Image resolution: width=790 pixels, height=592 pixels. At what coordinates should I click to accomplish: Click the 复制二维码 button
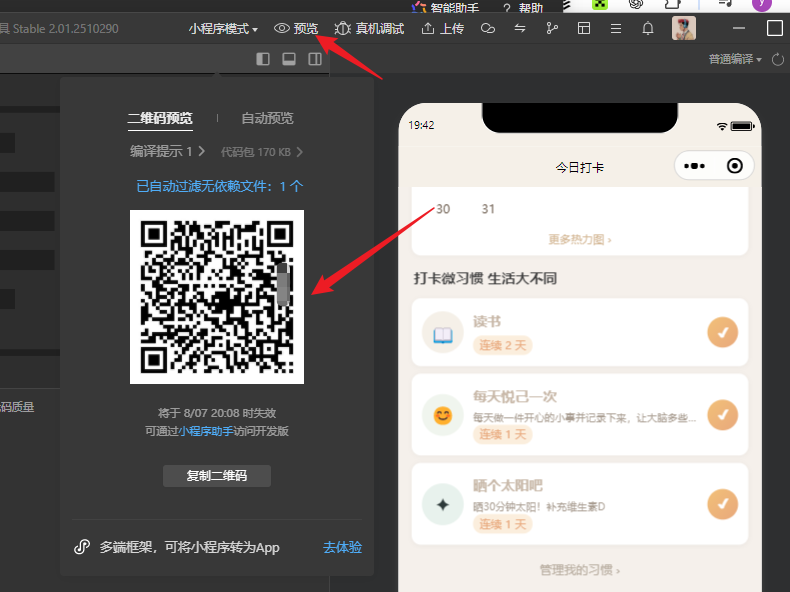pyautogui.click(x=217, y=476)
